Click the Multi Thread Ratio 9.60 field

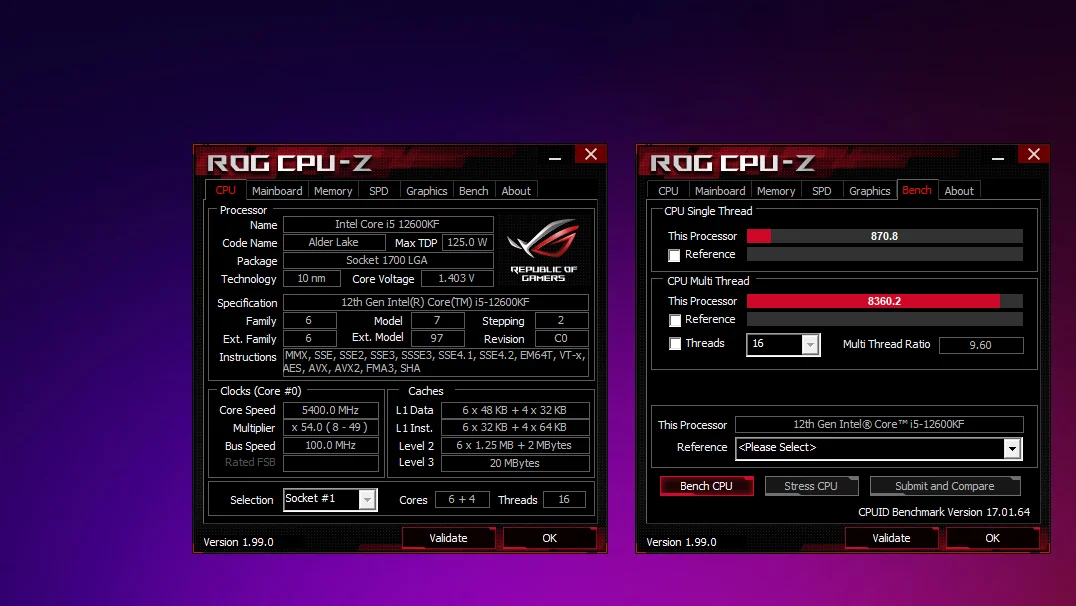pyautogui.click(x=981, y=345)
